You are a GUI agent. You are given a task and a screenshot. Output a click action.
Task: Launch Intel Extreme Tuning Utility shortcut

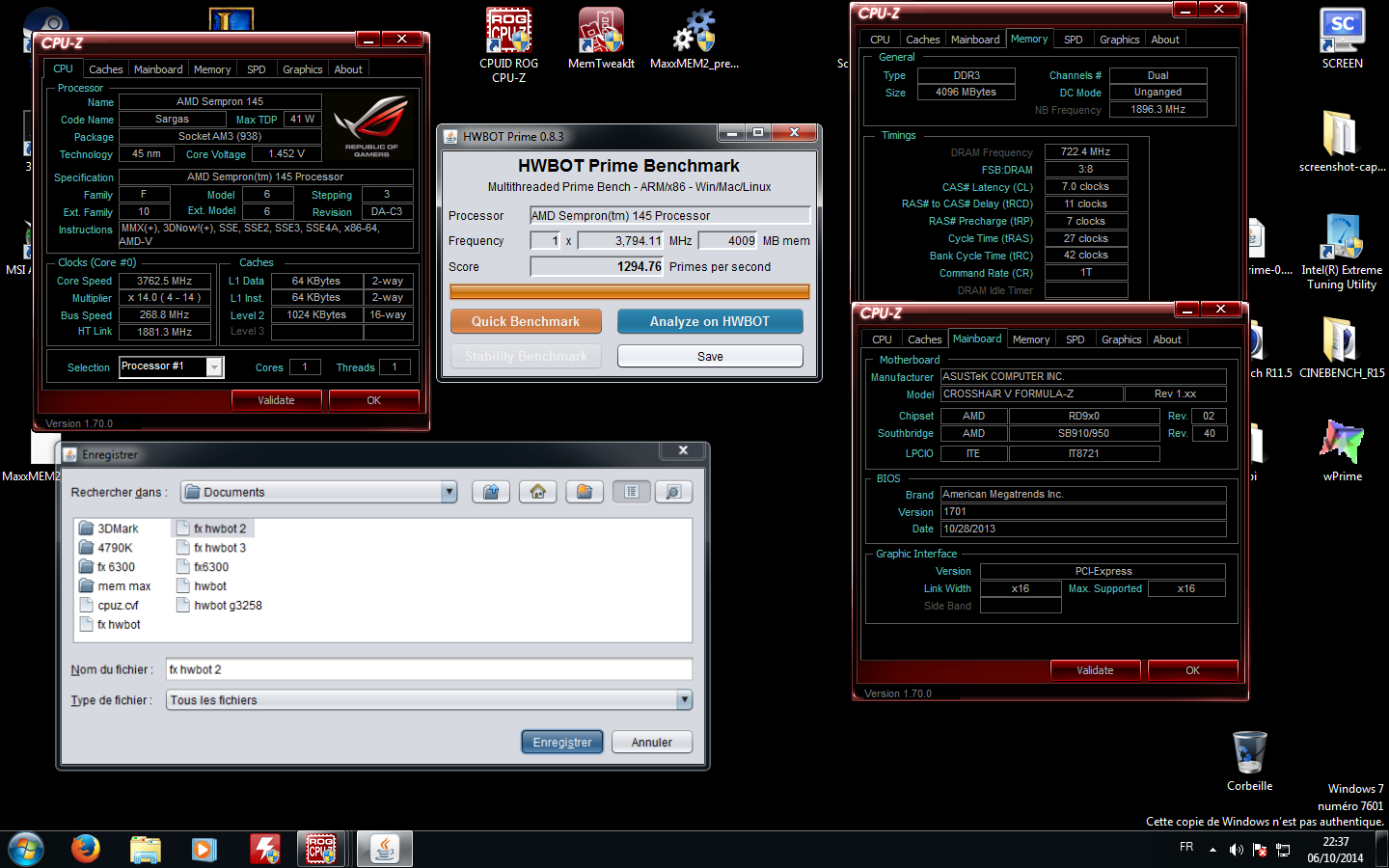[x=1342, y=253]
